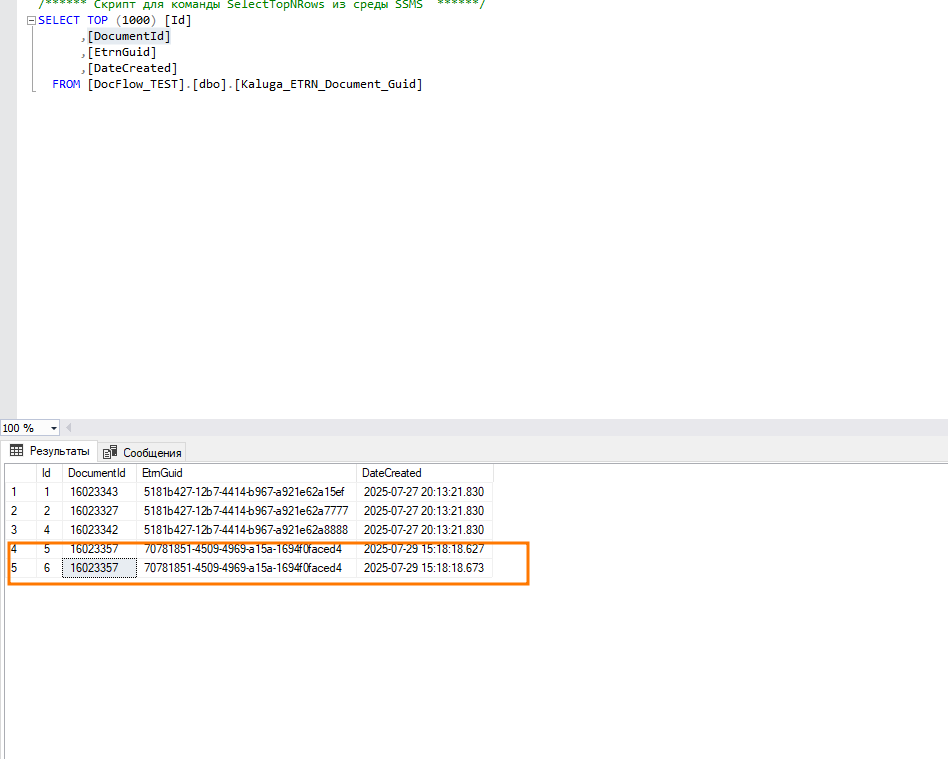Click Id cell with value 4
Screen dimensions: 948x759
(x=50, y=530)
